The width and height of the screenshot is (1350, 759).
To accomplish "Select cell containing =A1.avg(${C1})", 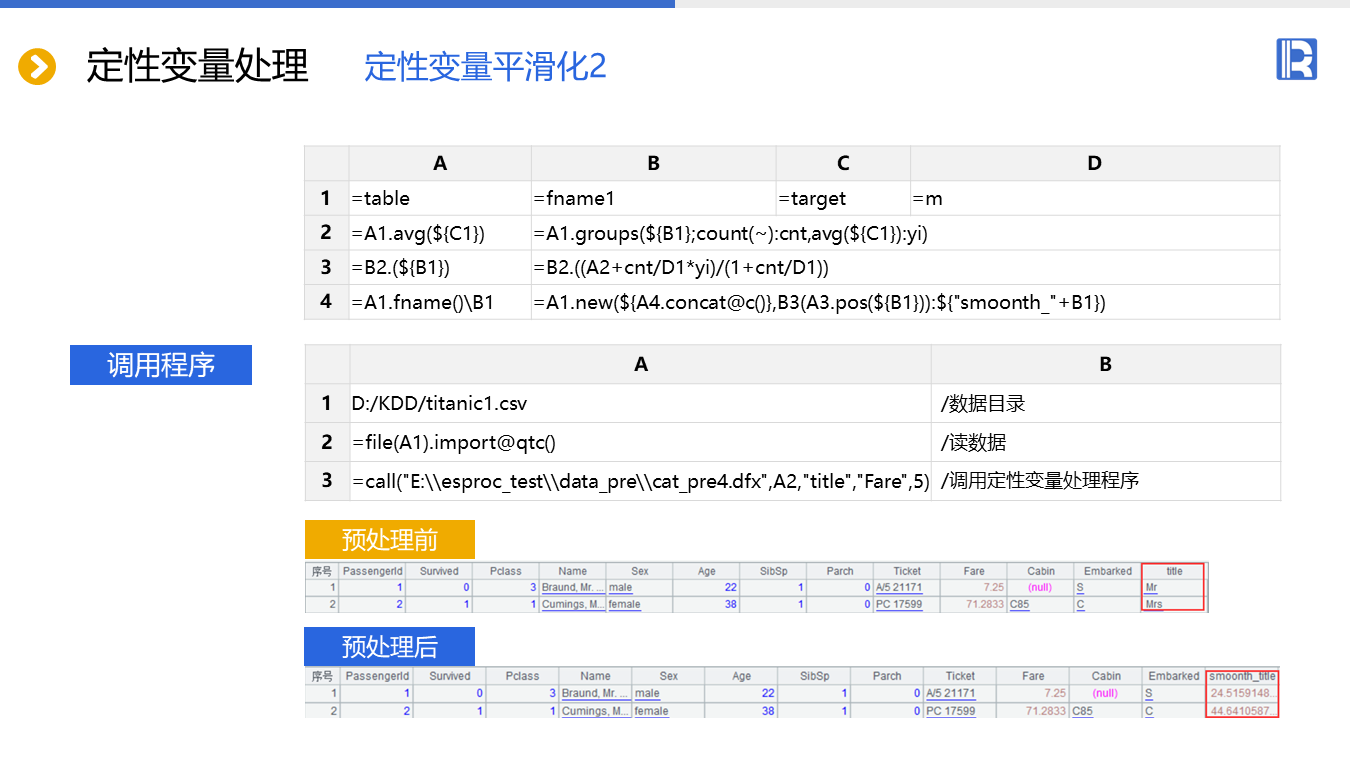I will [440, 233].
